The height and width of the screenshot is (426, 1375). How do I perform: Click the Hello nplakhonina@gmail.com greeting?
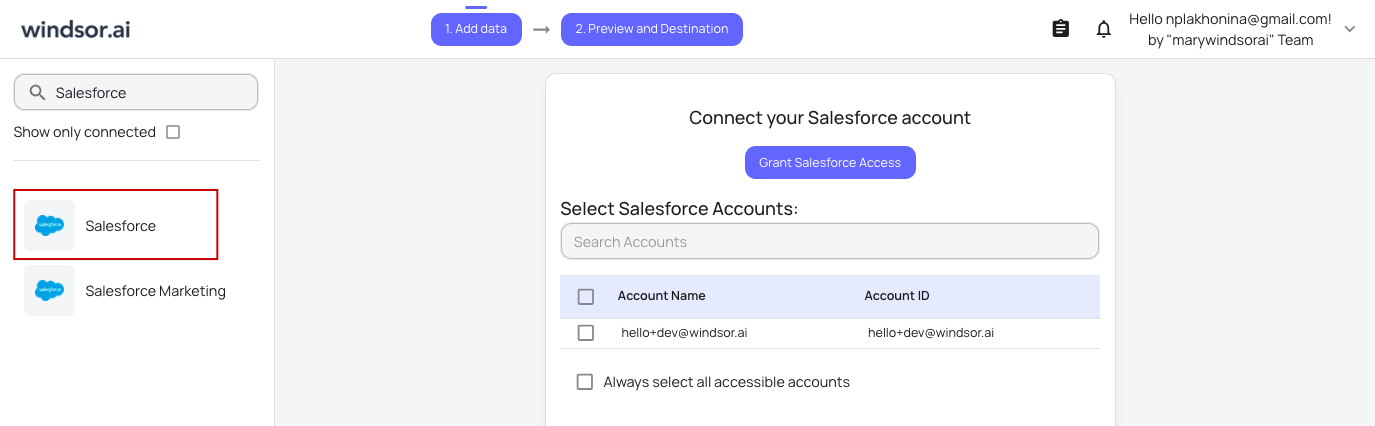(1230, 19)
